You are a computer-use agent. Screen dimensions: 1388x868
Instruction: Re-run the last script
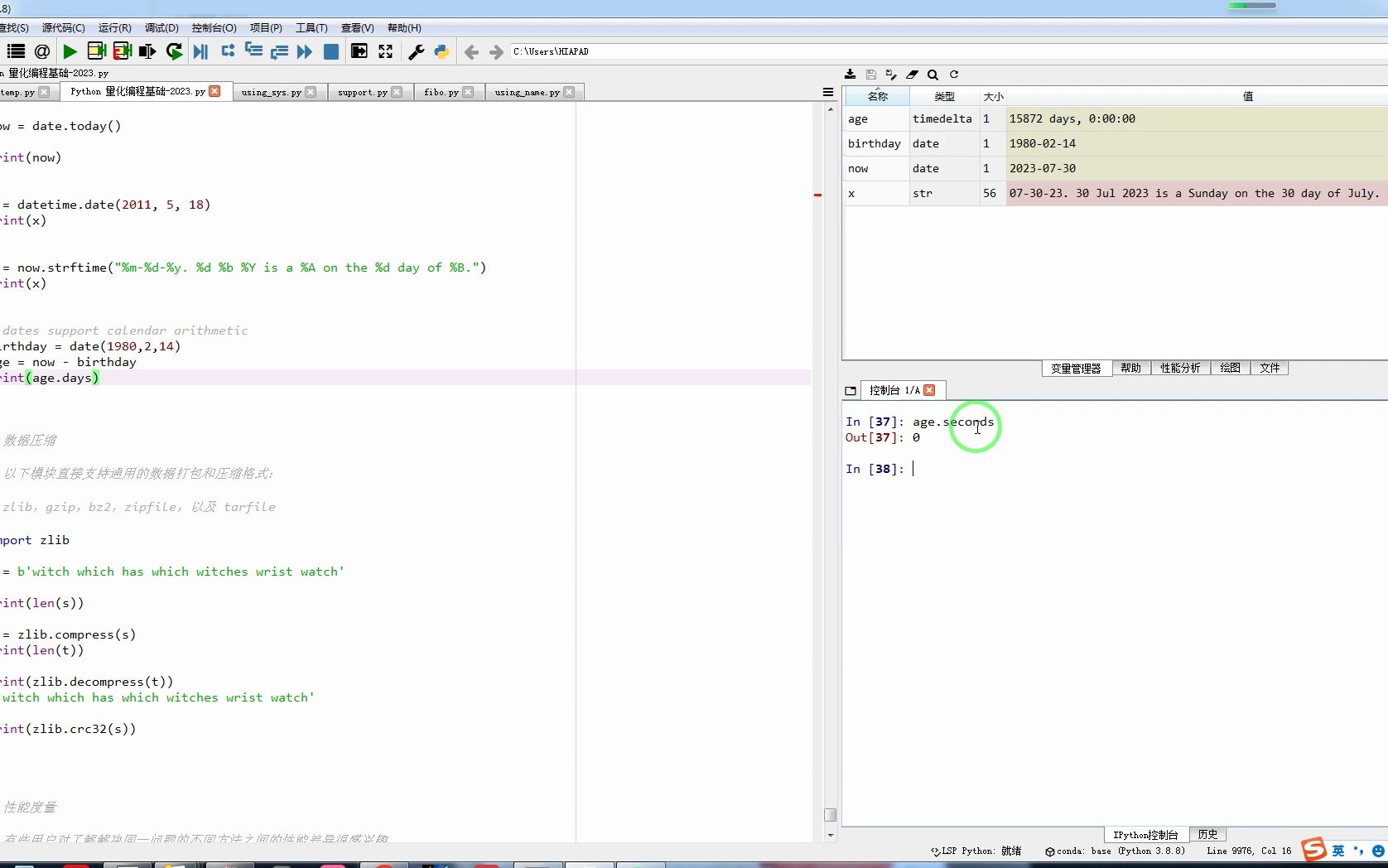[x=174, y=51]
